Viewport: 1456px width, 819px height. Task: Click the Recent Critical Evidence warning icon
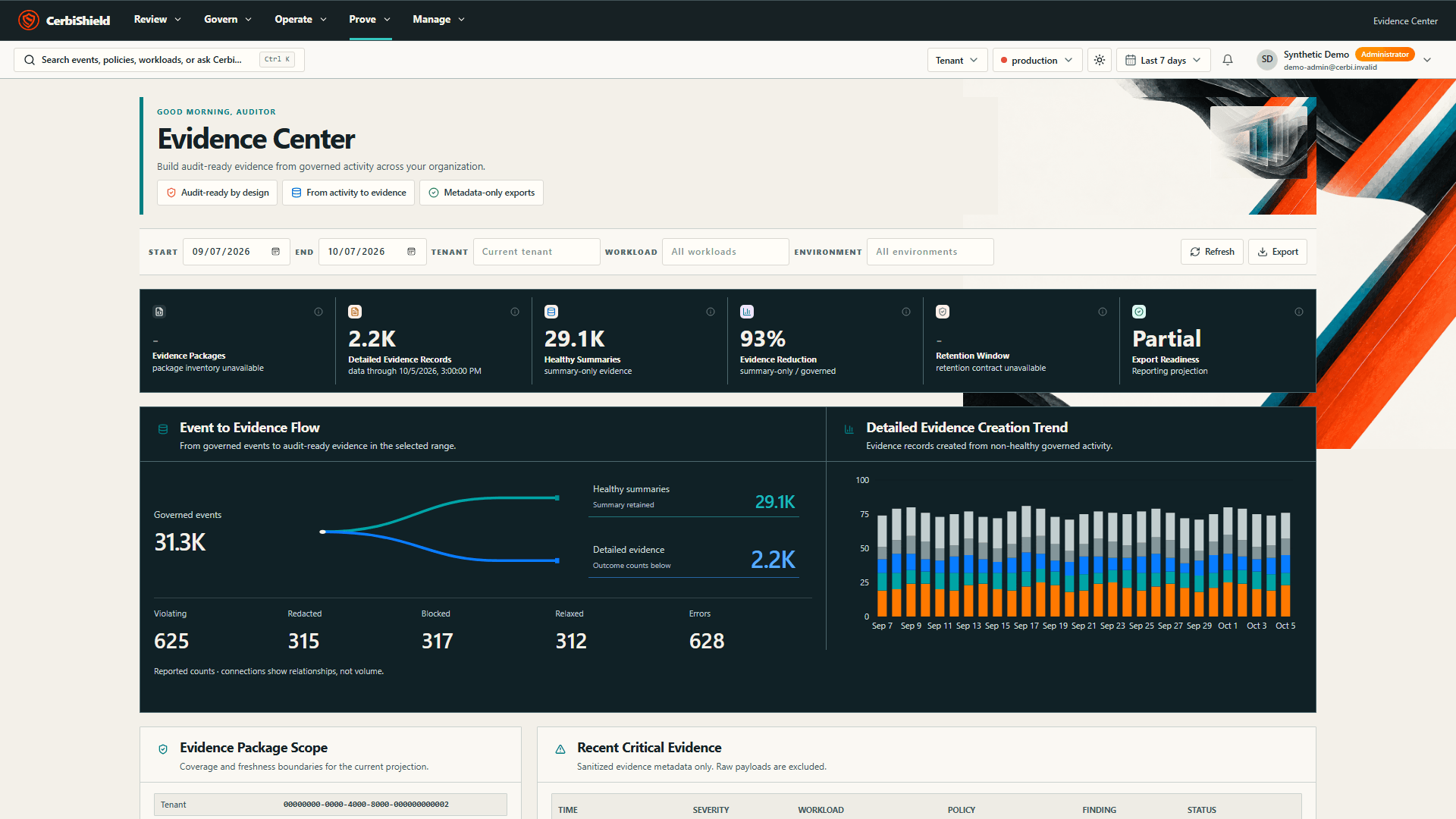[560, 749]
